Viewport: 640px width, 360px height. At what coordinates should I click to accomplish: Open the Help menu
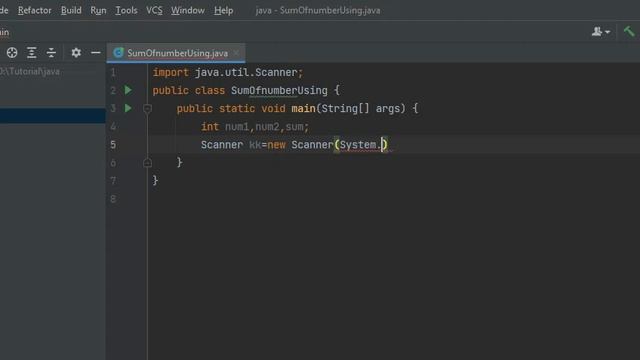224,10
